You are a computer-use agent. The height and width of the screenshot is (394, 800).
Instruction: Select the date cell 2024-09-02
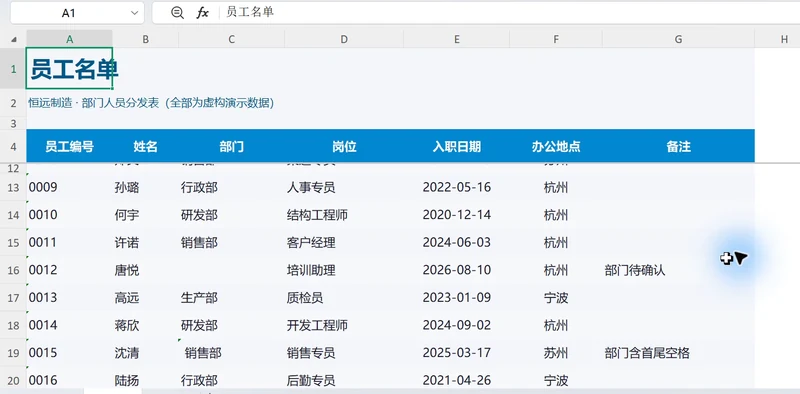457,325
